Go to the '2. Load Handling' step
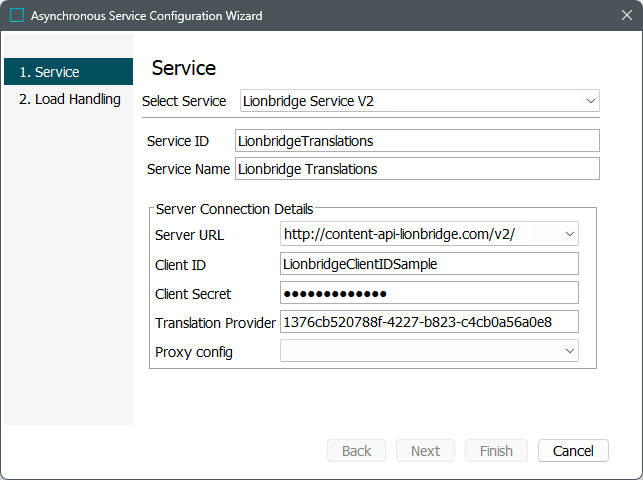Viewport: 643px width, 480px height. (68, 99)
